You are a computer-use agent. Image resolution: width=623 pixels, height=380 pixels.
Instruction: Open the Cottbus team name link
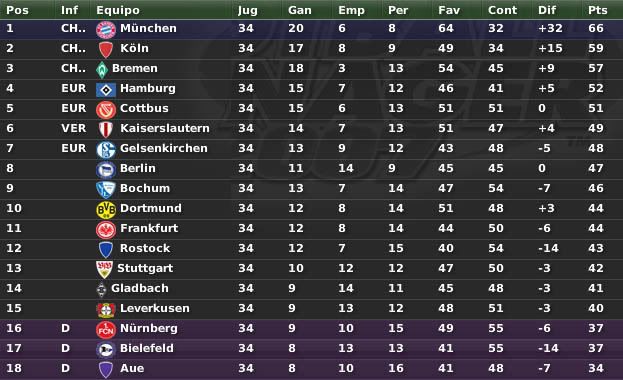tap(144, 108)
